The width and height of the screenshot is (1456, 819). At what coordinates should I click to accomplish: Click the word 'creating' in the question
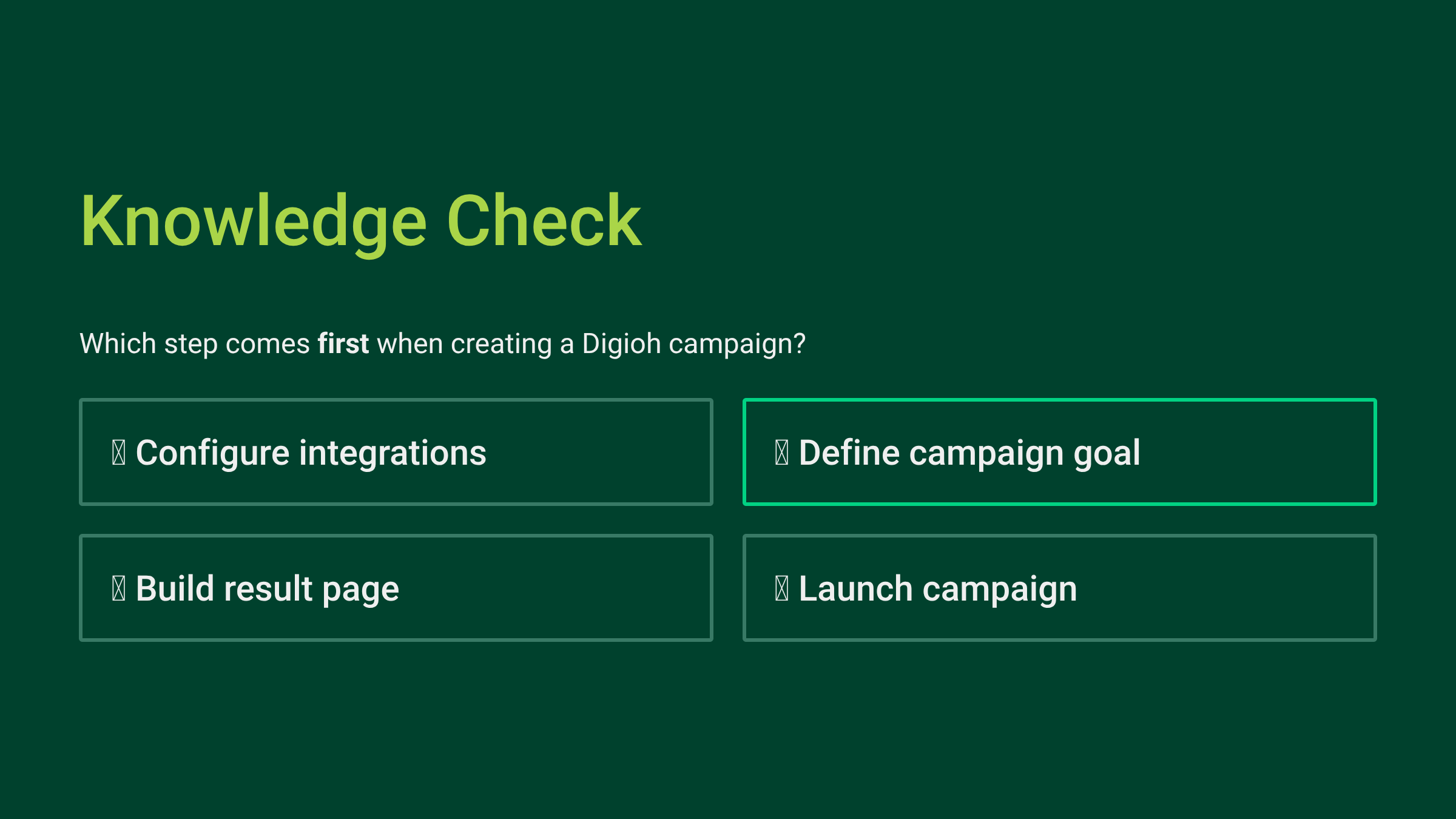501,344
